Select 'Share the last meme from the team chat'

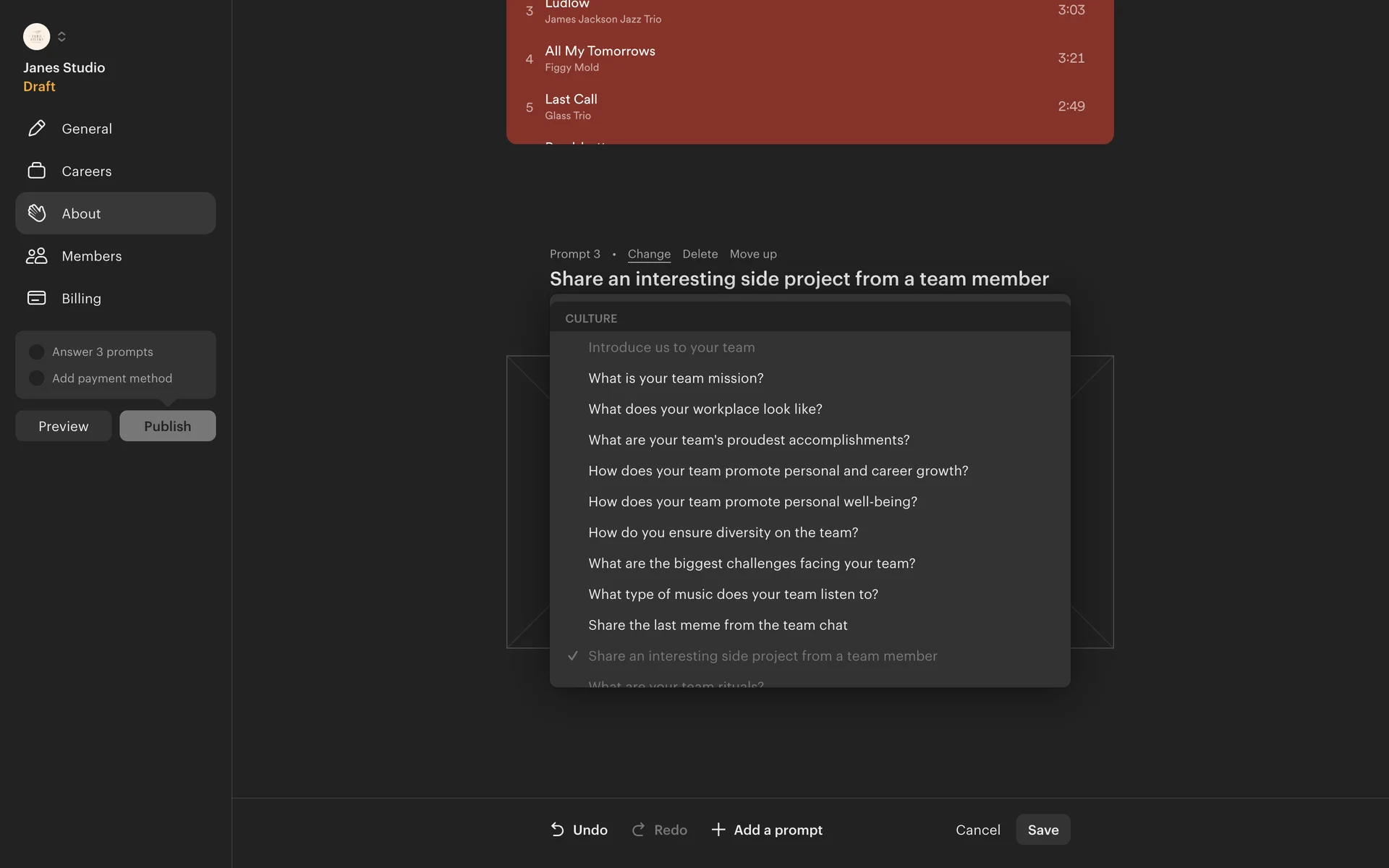[718, 625]
